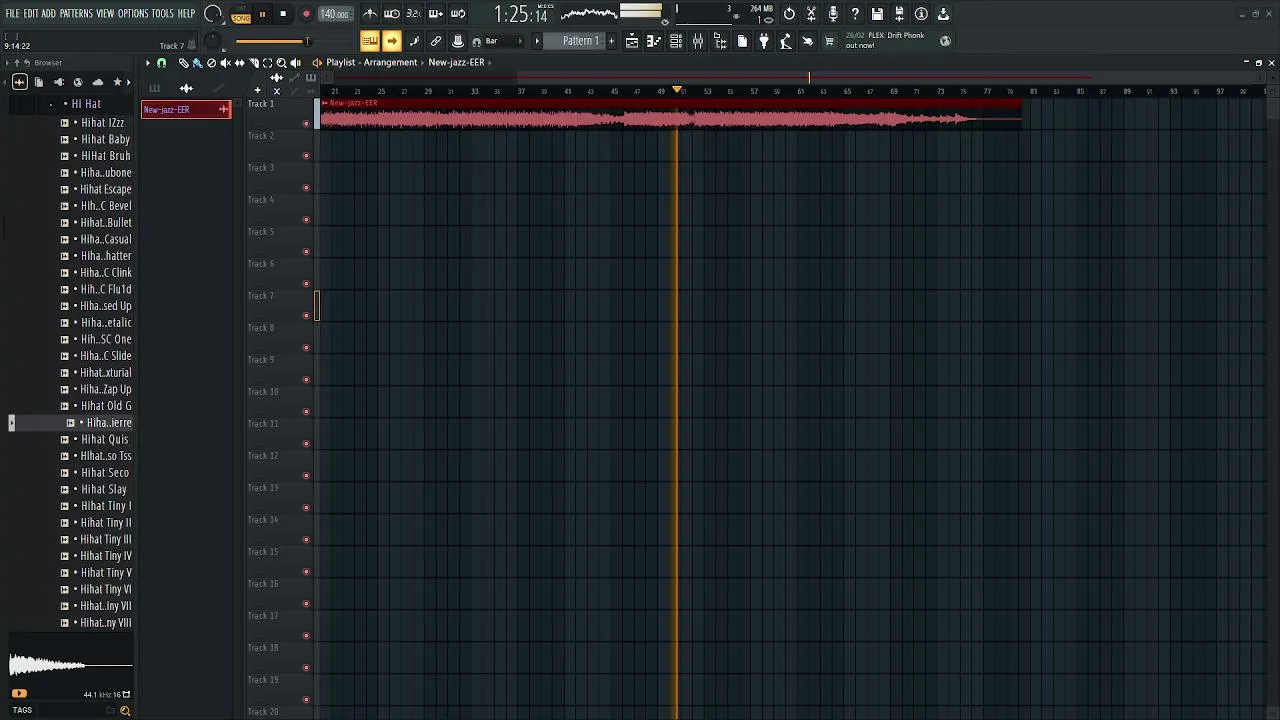
Task: Click the download/export arrow icon
Action: pos(943,14)
